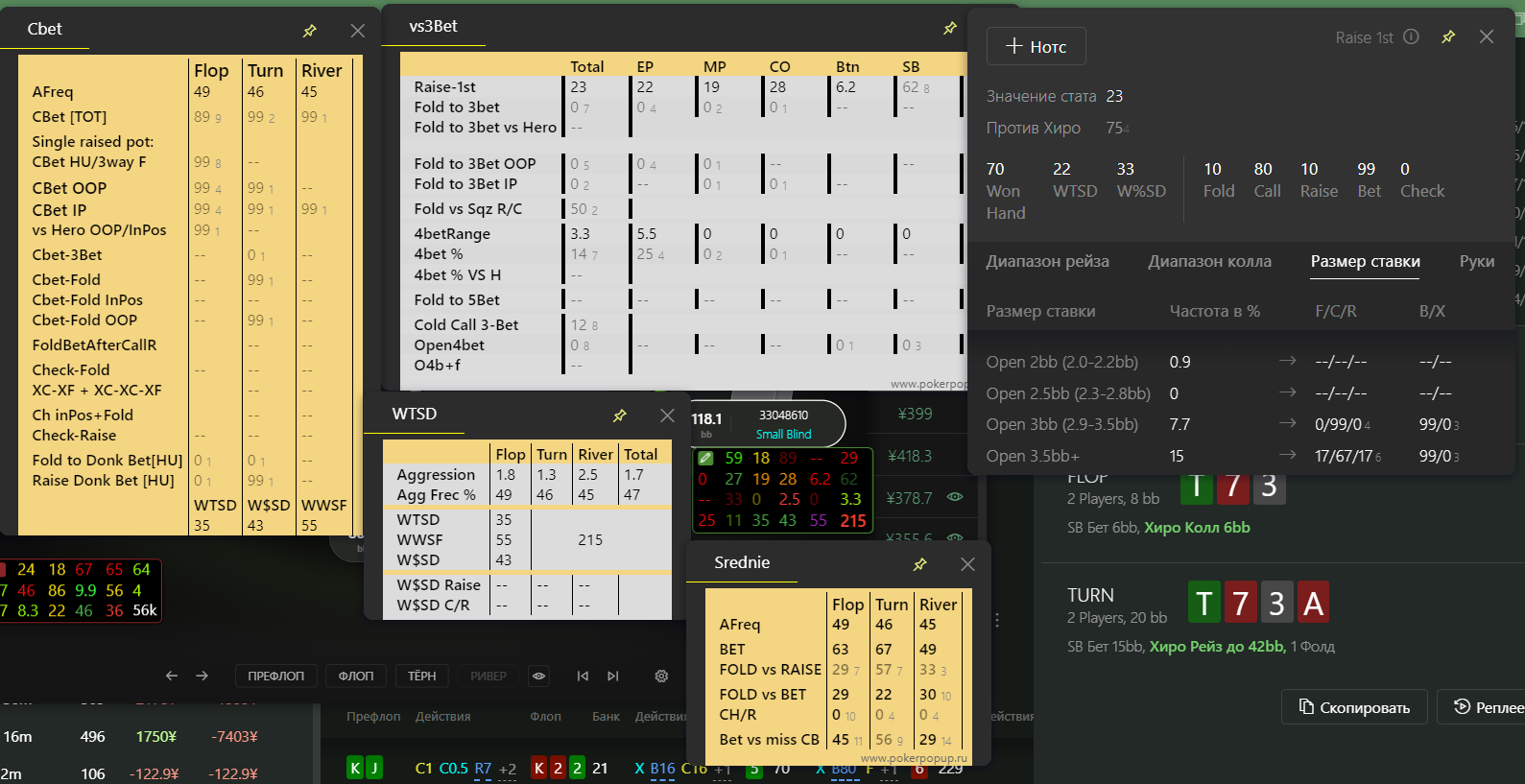Open the Реплеер button
The height and width of the screenshot is (784, 1525).
1482,707
